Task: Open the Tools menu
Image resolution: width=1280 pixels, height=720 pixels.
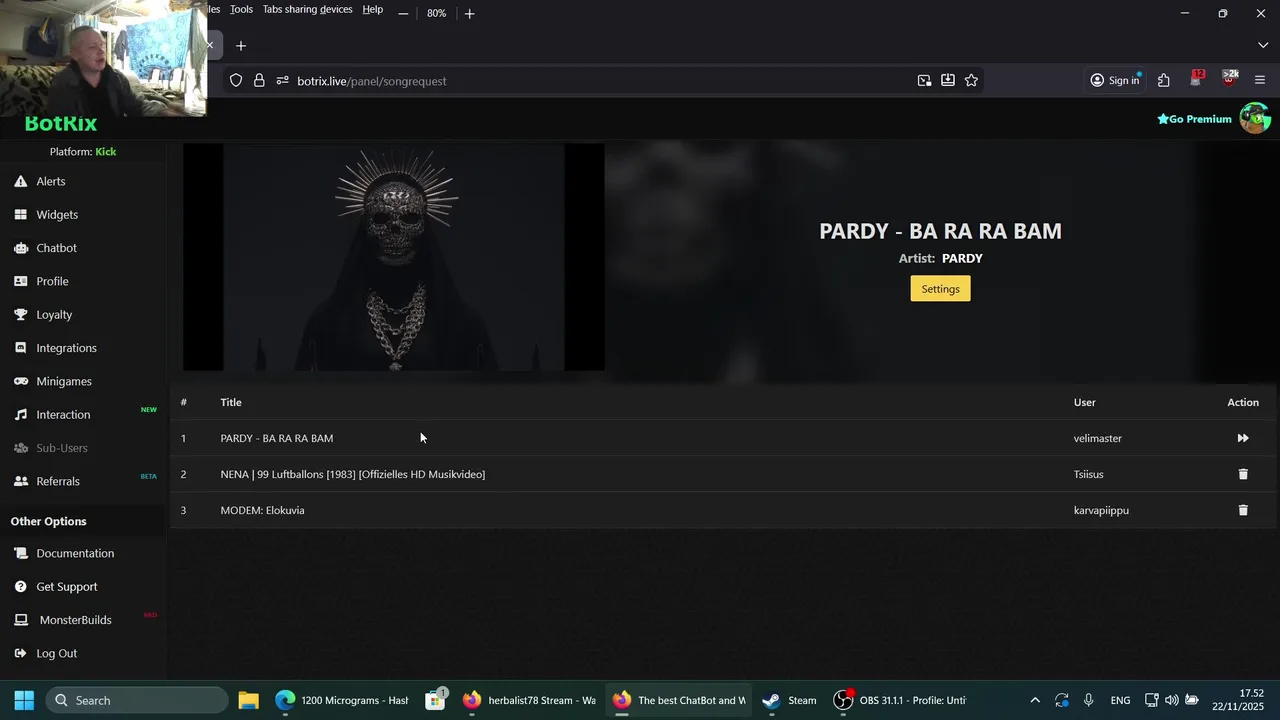Action: coord(241,9)
